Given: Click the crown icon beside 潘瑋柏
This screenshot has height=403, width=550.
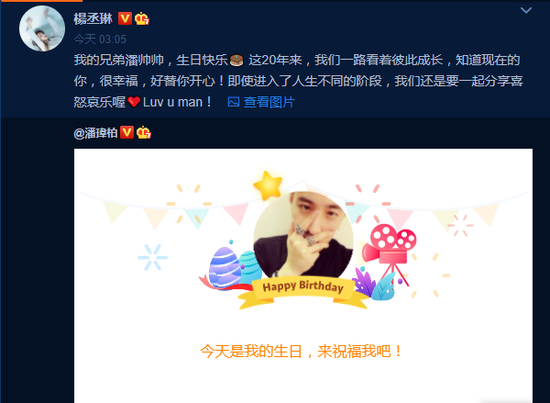Looking at the screenshot, I should 144,132.
